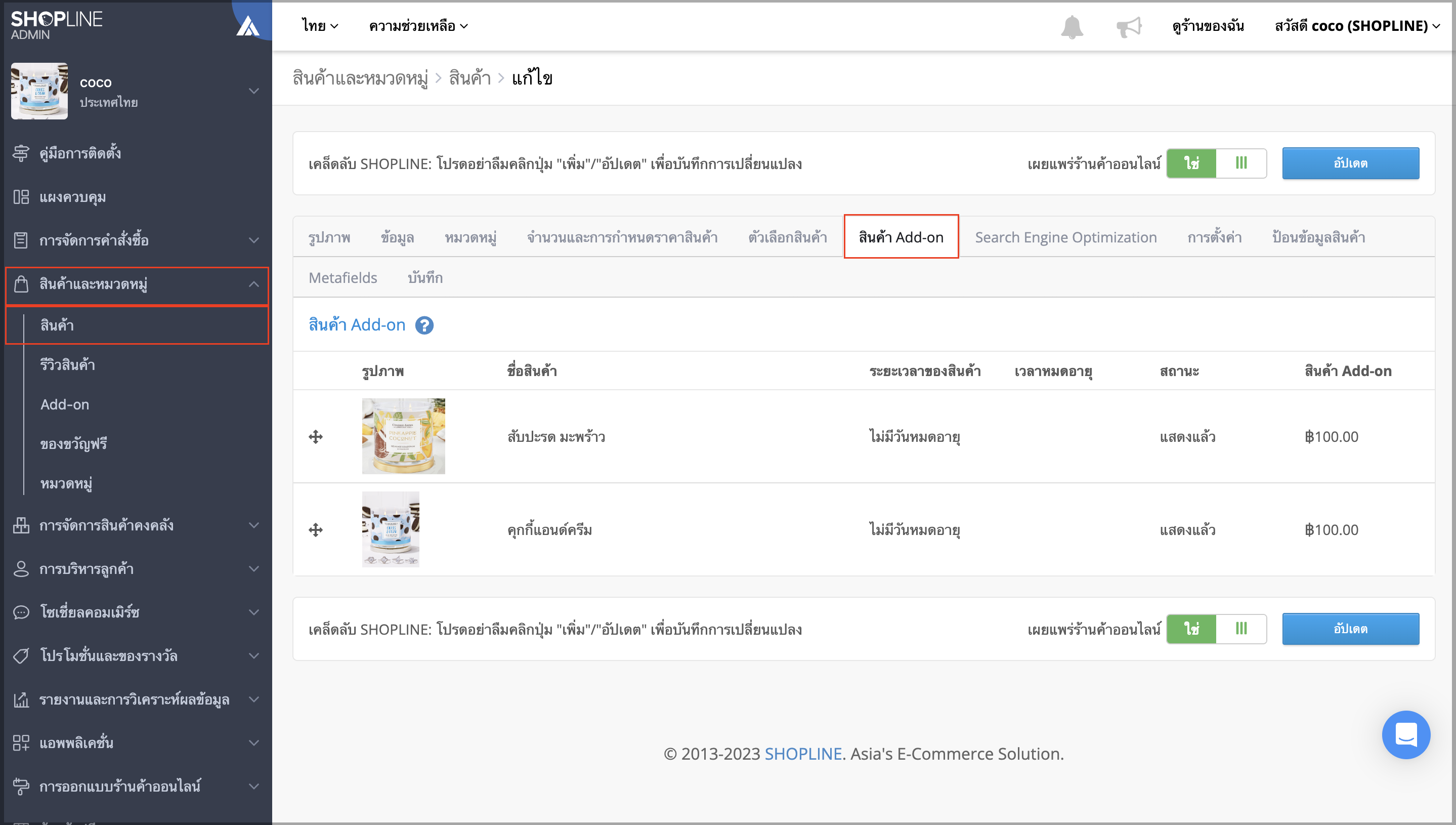Click คุกกี้แอนด์ครีม product thumbnail

tap(391, 529)
